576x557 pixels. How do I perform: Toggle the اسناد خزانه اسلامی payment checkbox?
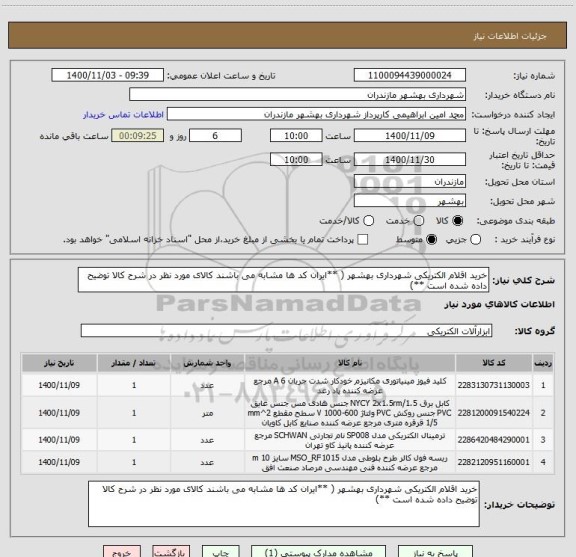pyautogui.click(x=363, y=240)
